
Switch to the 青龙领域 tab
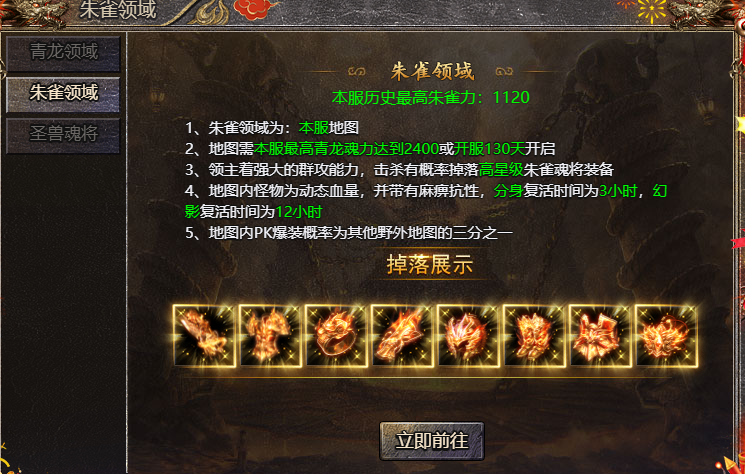[x=63, y=53]
